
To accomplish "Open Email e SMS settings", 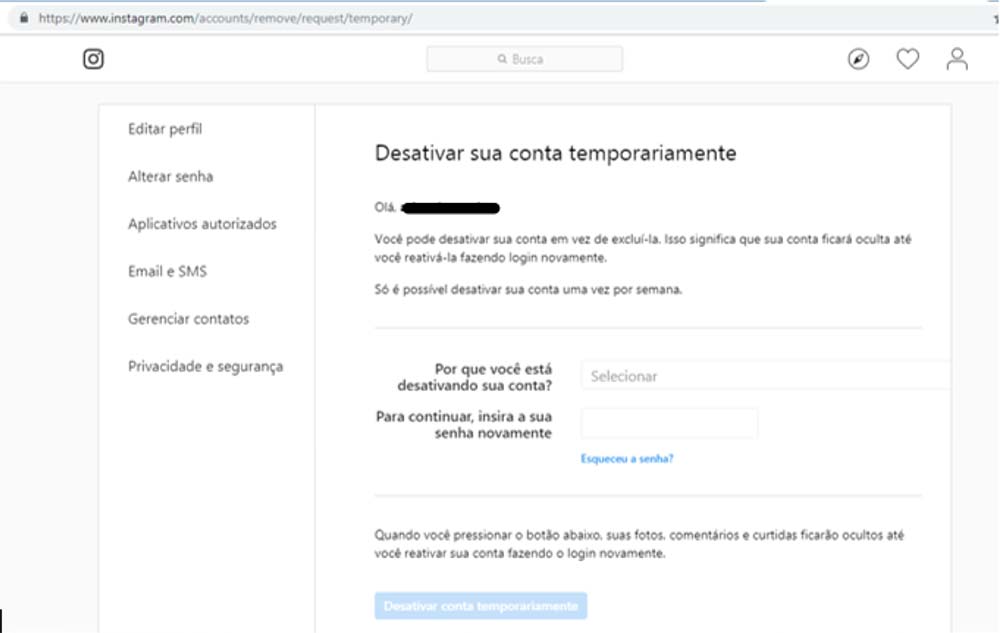I will (167, 272).
